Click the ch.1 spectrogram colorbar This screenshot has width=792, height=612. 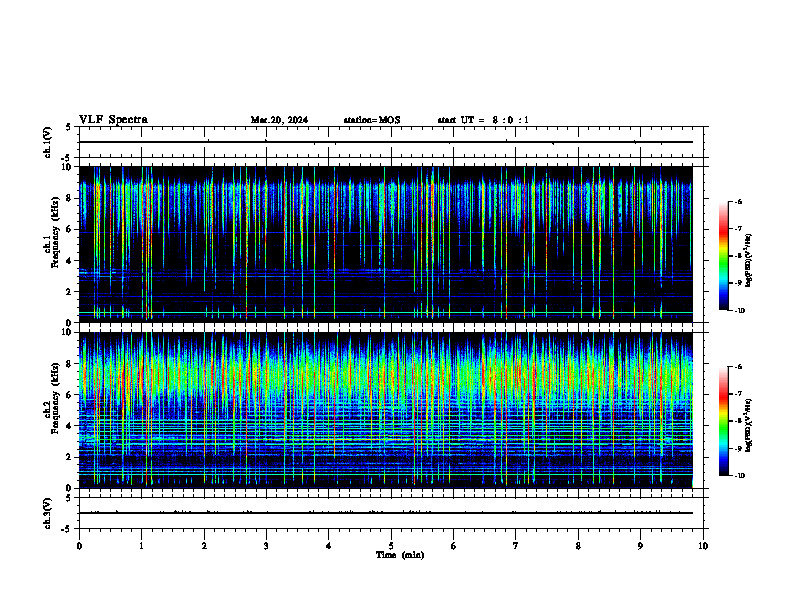(x=723, y=256)
